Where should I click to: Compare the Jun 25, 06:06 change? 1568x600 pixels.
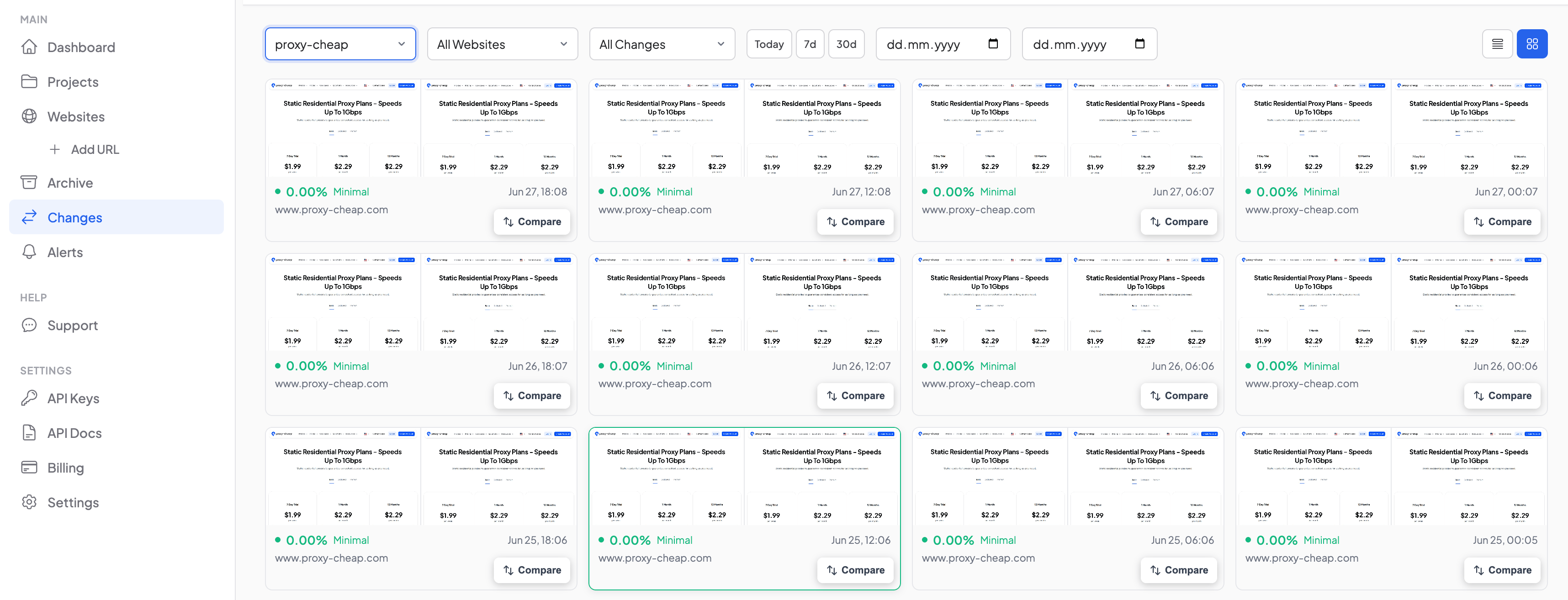click(1178, 569)
